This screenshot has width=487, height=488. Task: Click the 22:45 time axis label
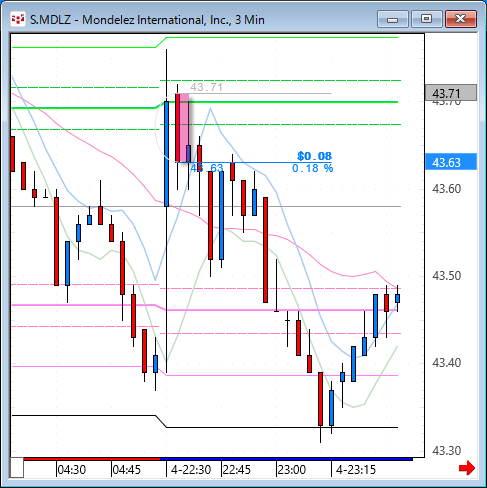[x=237, y=470]
